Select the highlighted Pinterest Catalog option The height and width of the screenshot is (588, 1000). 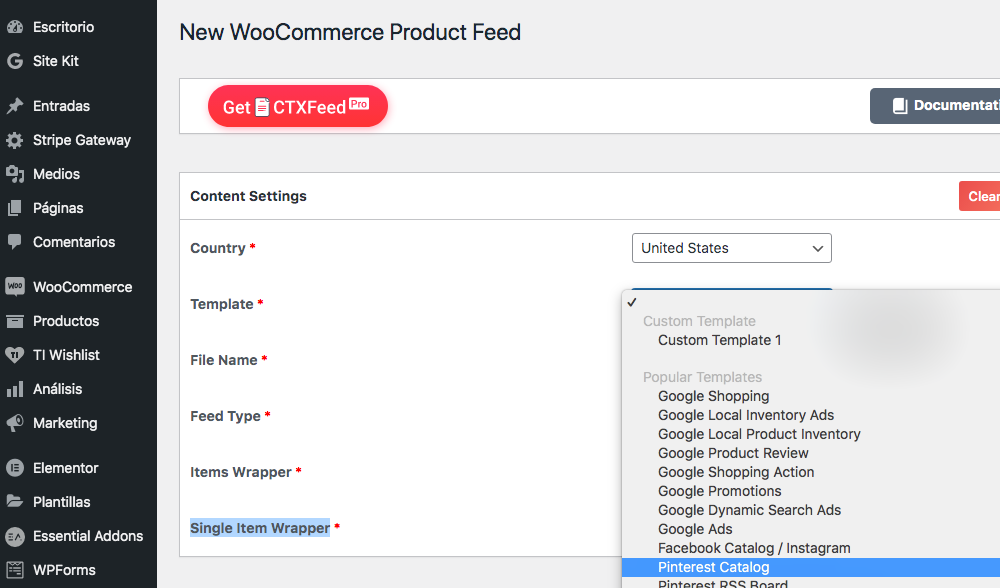pyautogui.click(x=811, y=567)
